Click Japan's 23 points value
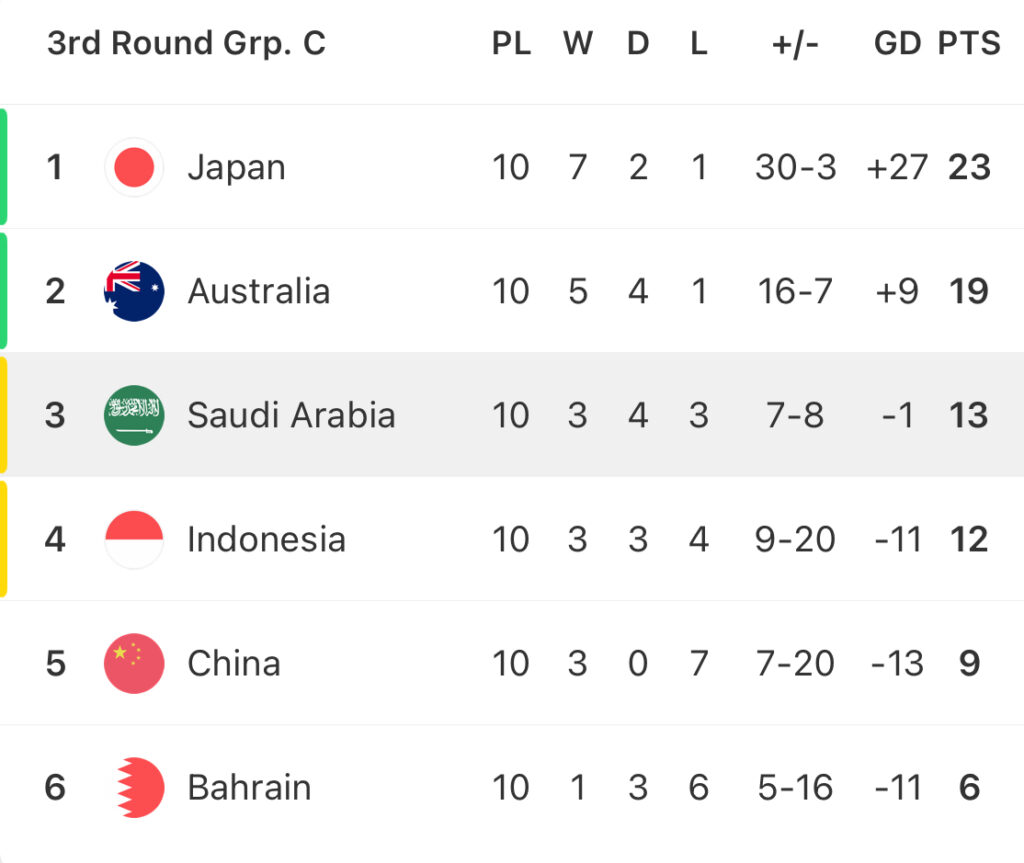Screen dimensions: 1024x863 point(969,167)
